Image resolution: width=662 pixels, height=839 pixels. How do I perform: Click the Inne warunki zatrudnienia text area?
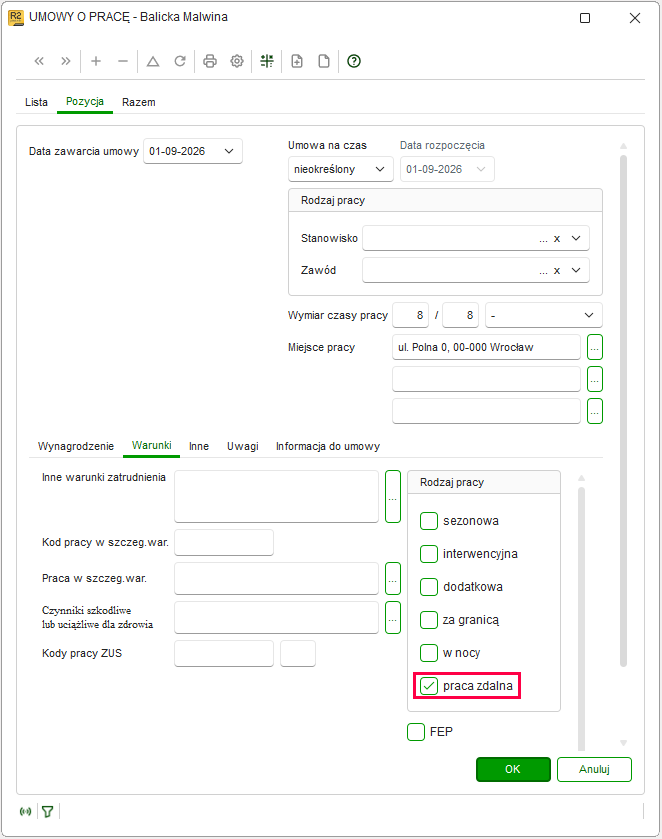pyautogui.click(x=276, y=497)
